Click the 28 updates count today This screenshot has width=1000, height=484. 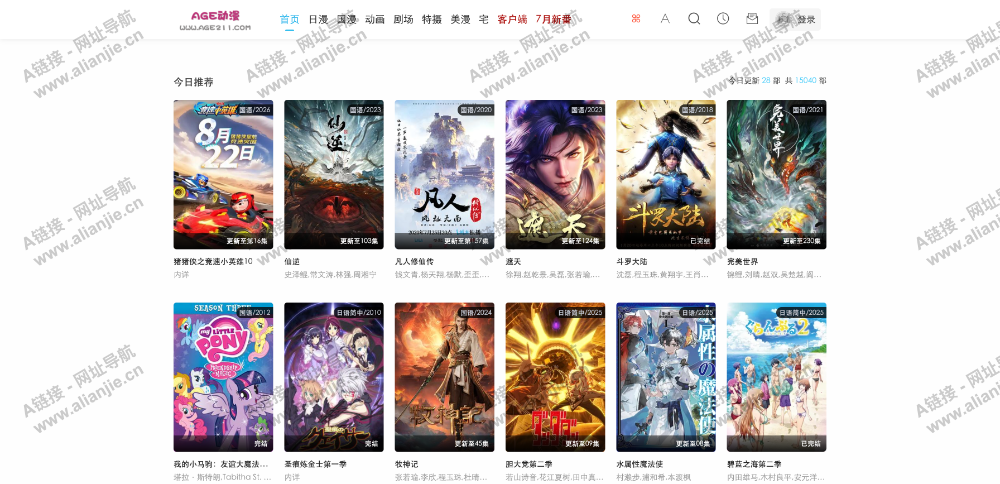tap(766, 81)
